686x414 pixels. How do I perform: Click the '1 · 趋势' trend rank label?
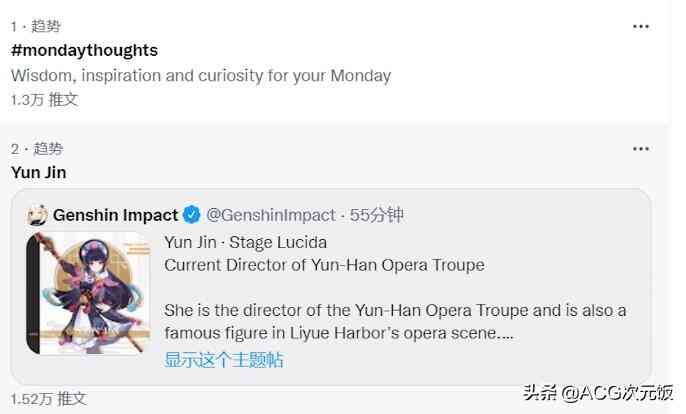point(36,26)
